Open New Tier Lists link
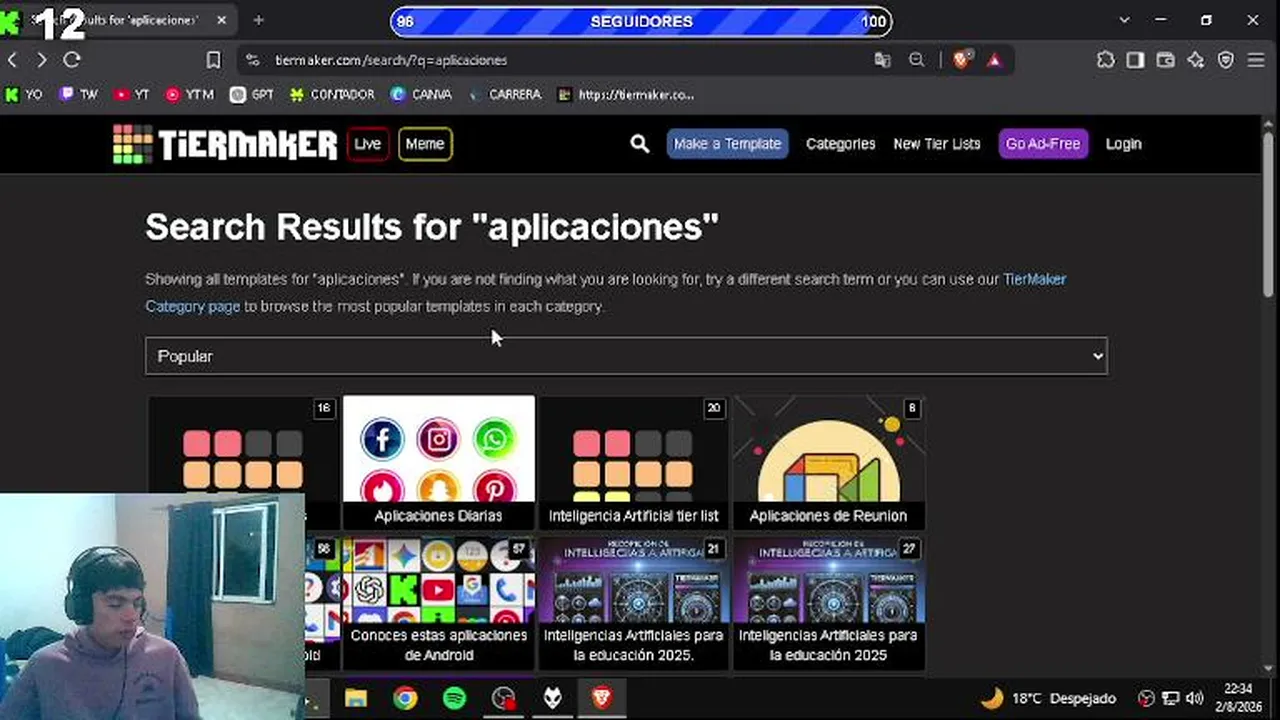Viewport: 1280px width, 720px height. (x=937, y=144)
